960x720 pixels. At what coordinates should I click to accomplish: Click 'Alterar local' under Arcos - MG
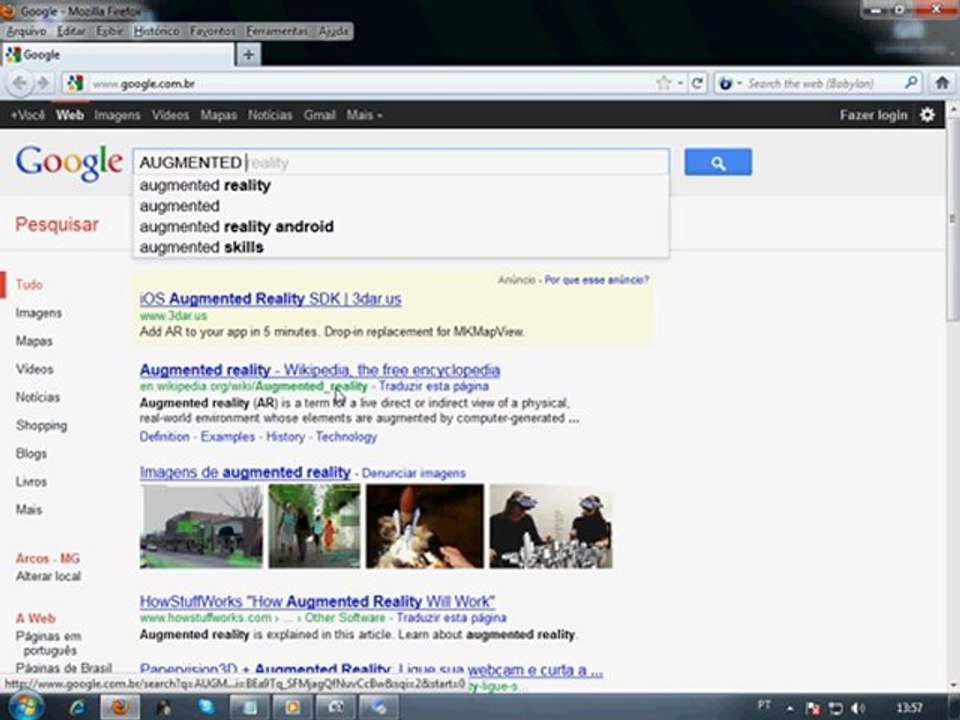48,576
